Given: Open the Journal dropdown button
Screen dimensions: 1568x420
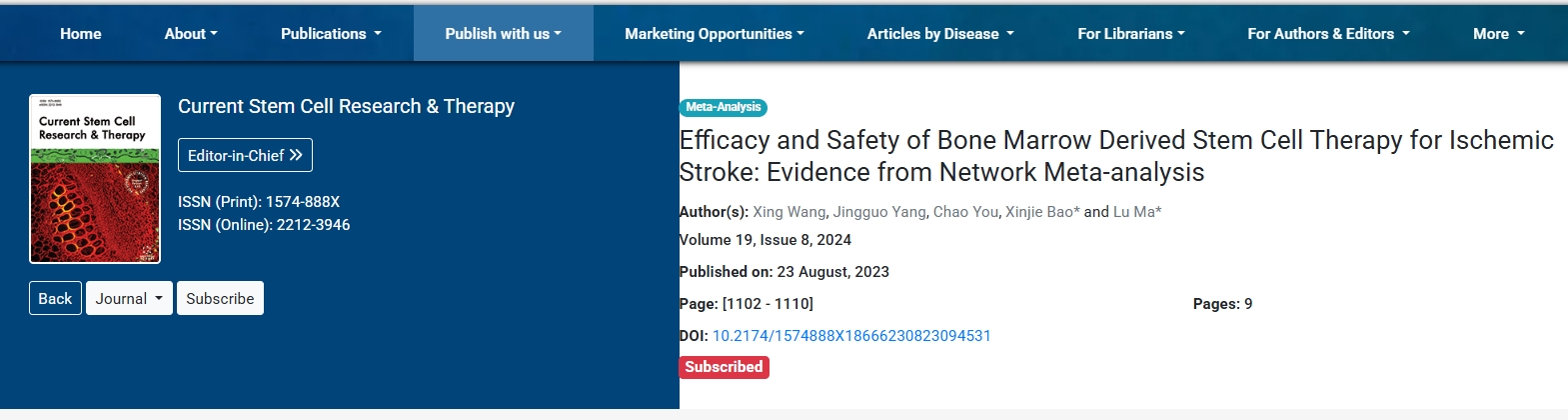Looking at the screenshot, I should (x=129, y=298).
